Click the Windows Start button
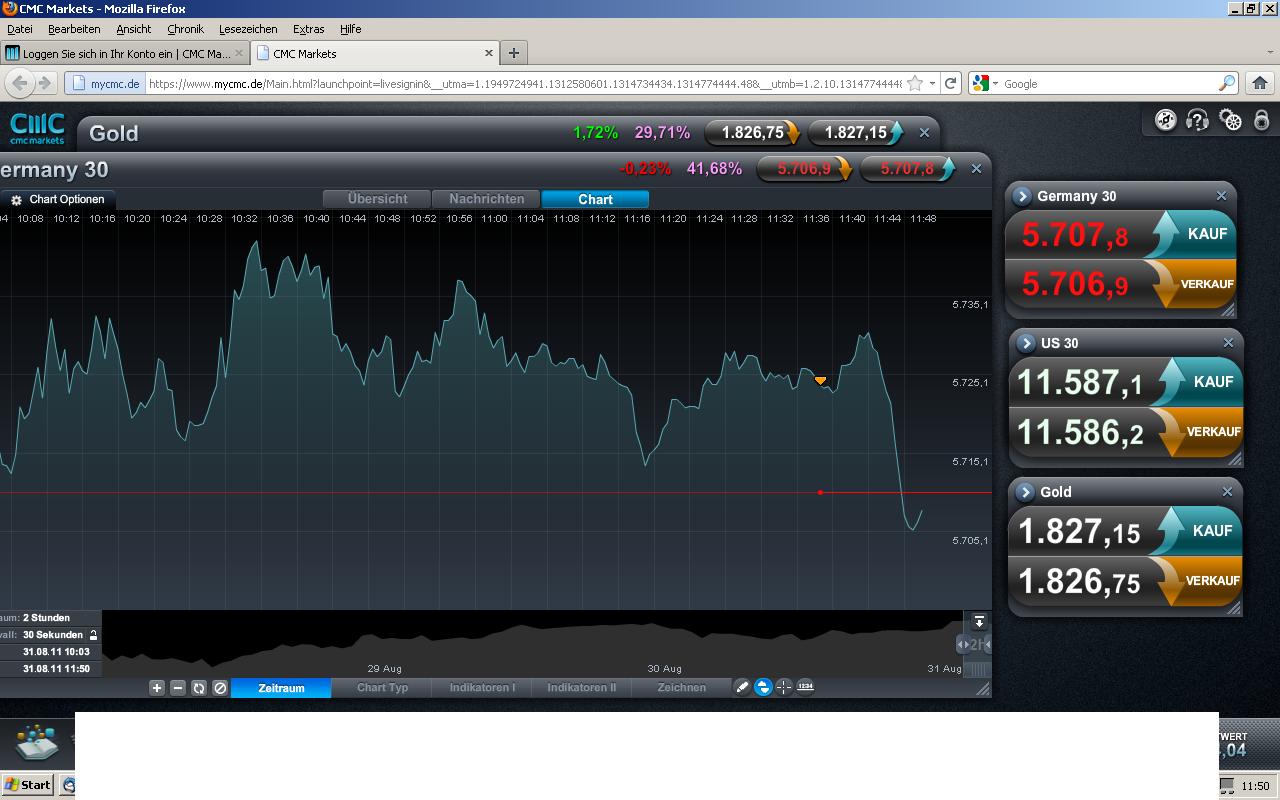This screenshot has height=800, width=1280. coord(27,785)
